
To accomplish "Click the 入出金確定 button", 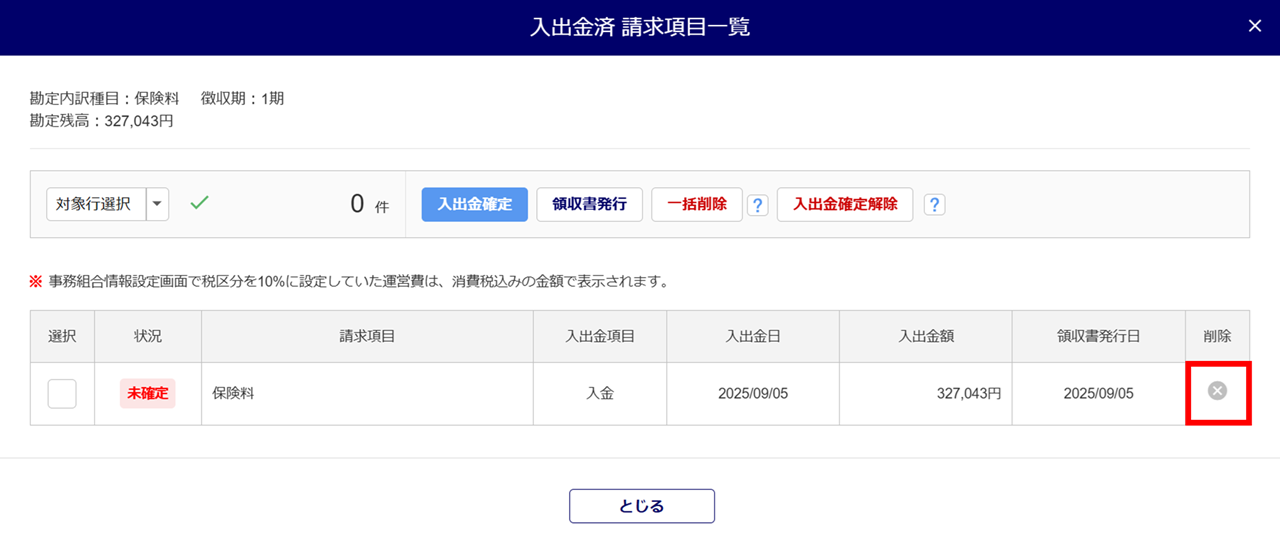I will click(x=475, y=204).
